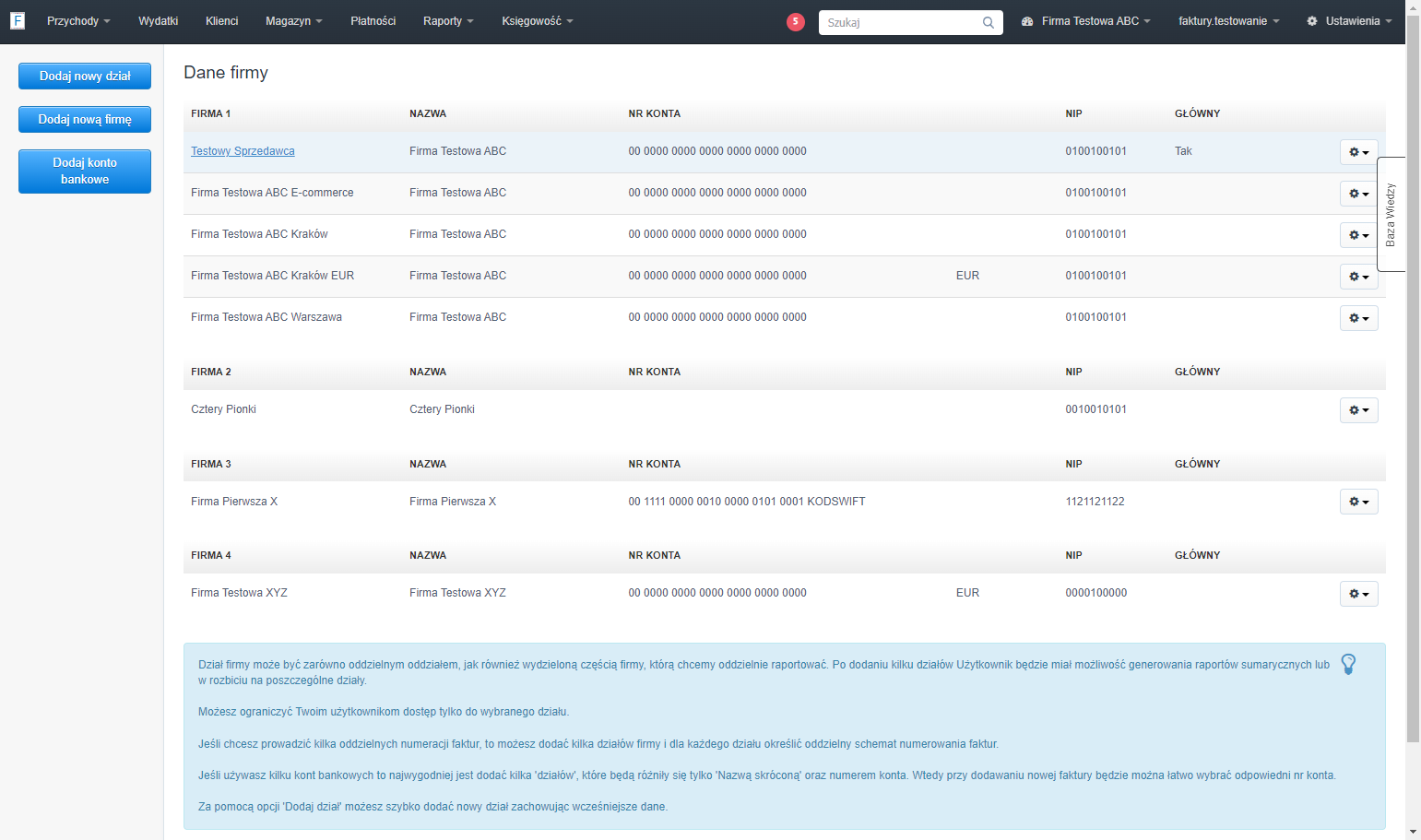Expand the Raporty dropdown menu
The width and height of the screenshot is (1421, 840).
(448, 21)
